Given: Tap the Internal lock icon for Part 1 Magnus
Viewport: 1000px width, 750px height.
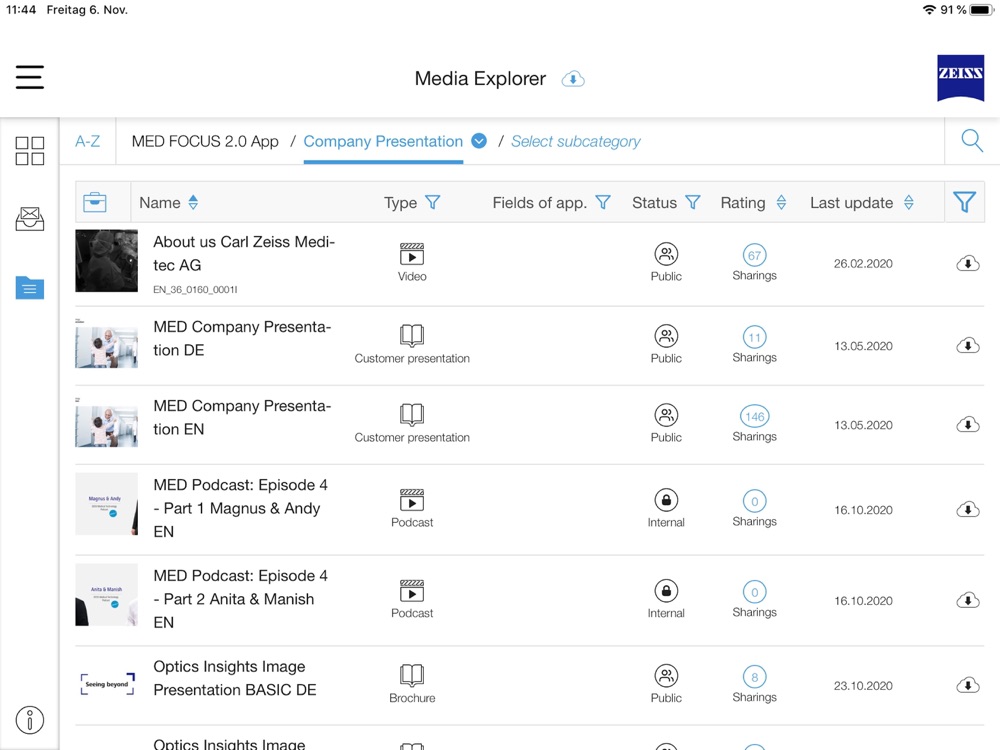Looking at the screenshot, I should coord(666,500).
